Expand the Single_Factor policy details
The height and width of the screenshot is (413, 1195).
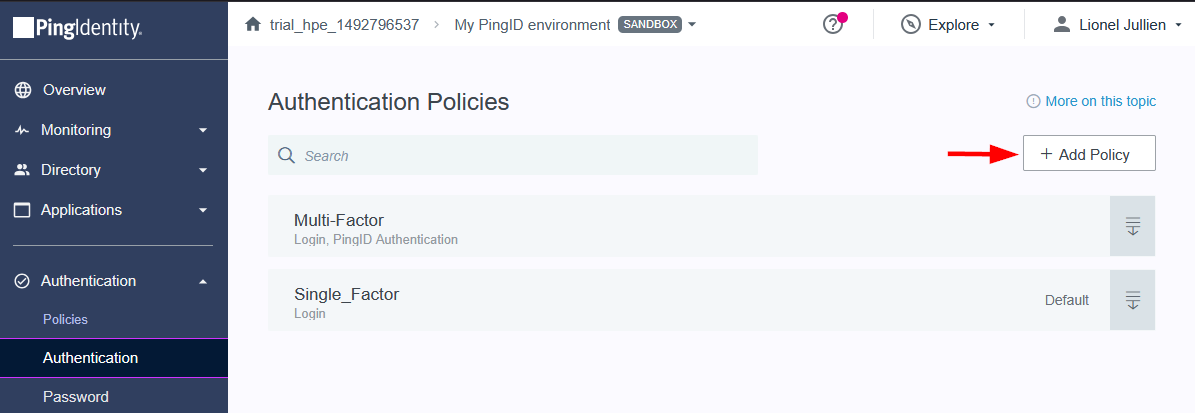point(1133,300)
